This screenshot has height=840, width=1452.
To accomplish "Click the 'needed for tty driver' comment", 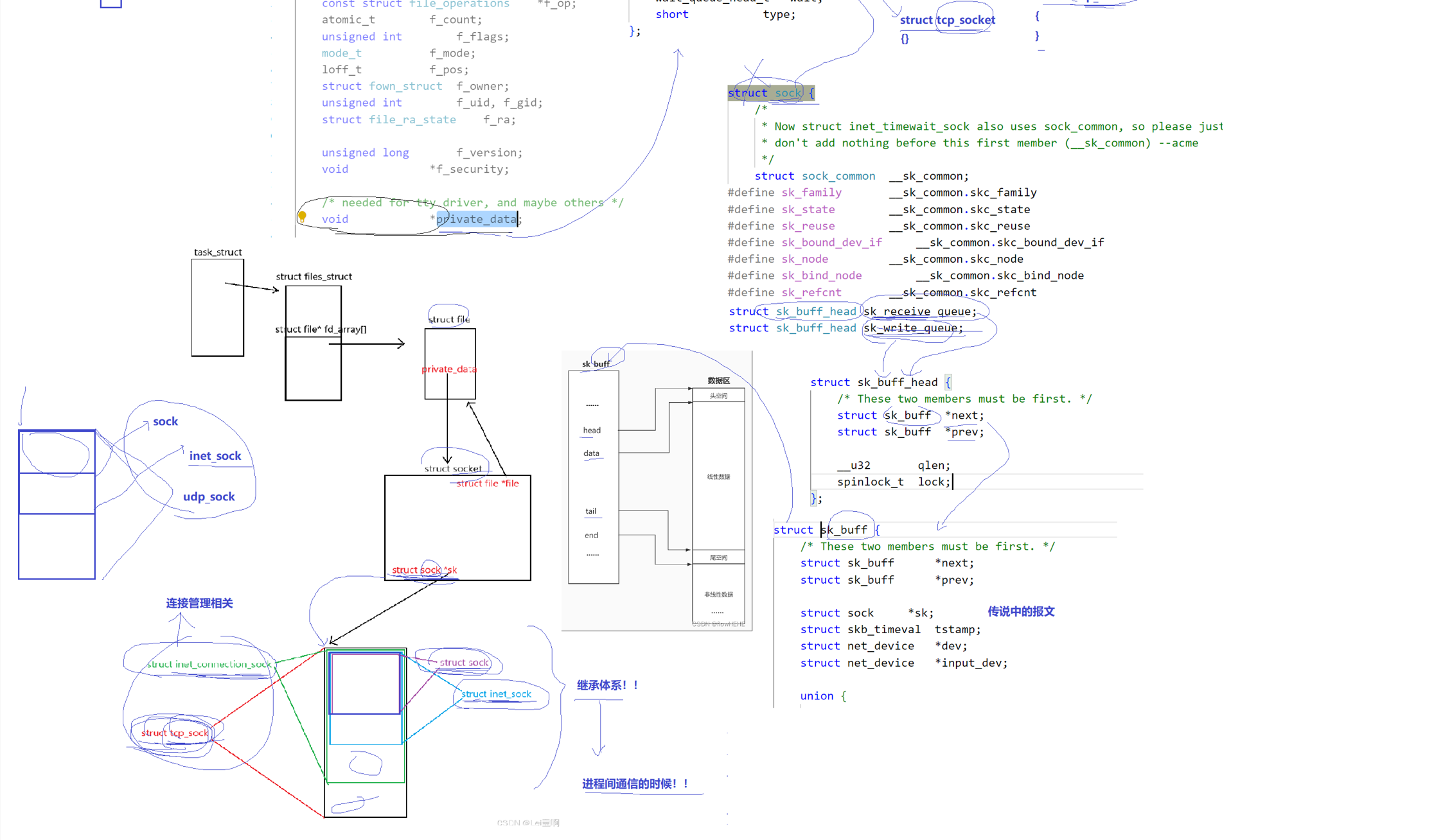I will (472, 203).
